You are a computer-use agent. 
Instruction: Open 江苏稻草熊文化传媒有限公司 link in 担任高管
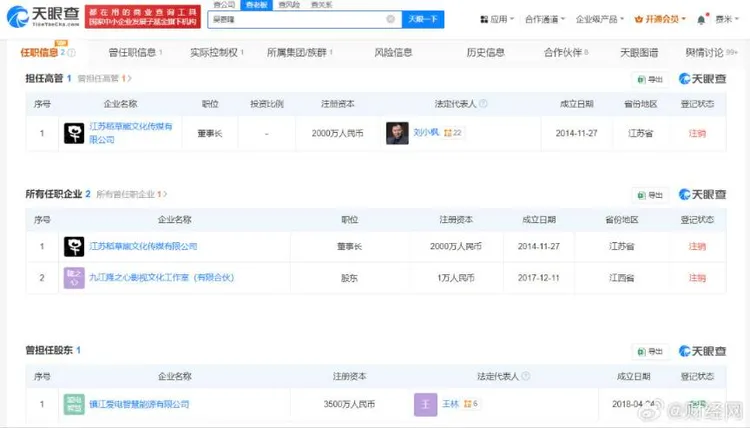tap(131, 133)
